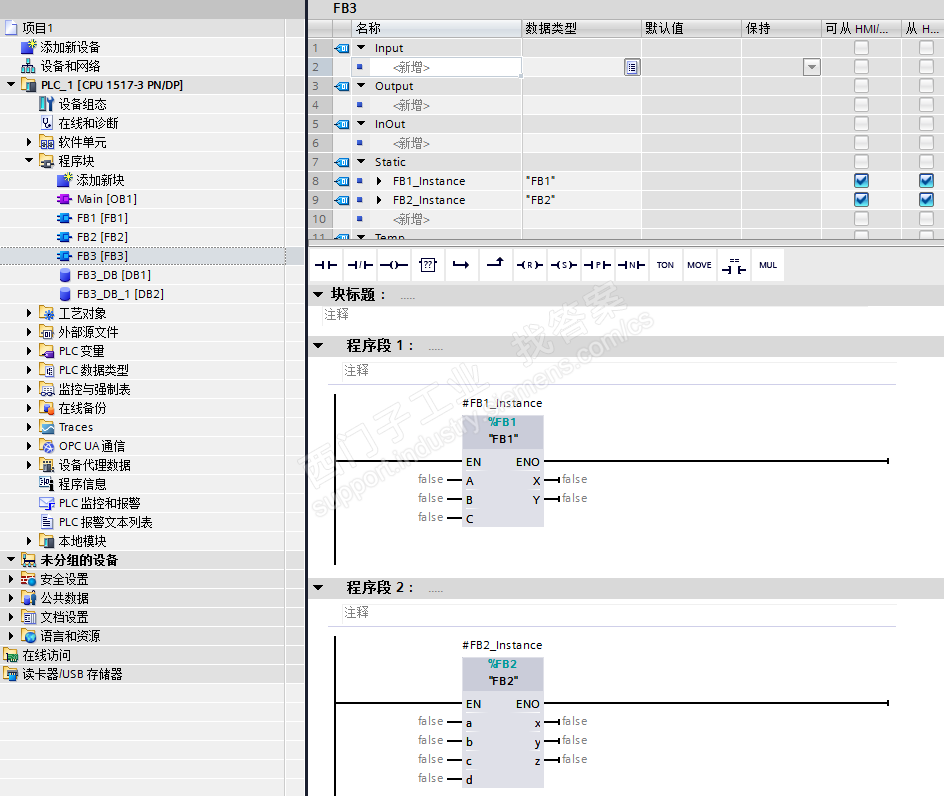Image resolution: width=944 pixels, height=796 pixels.
Task: Add new block in program blocks
Action: pyautogui.click(x=100, y=180)
